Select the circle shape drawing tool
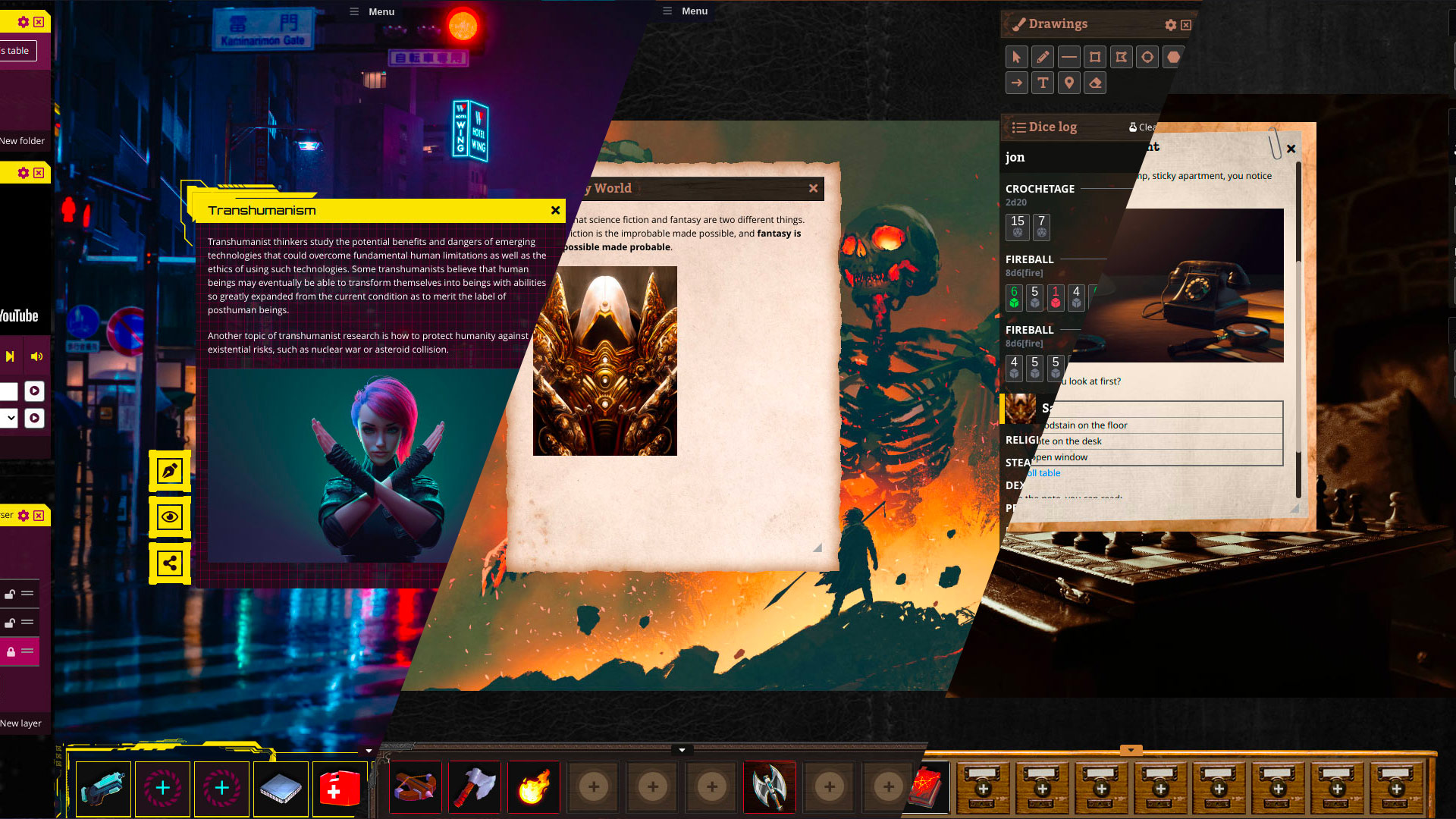The image size is (1456, 819). (x=1147, y=57)
